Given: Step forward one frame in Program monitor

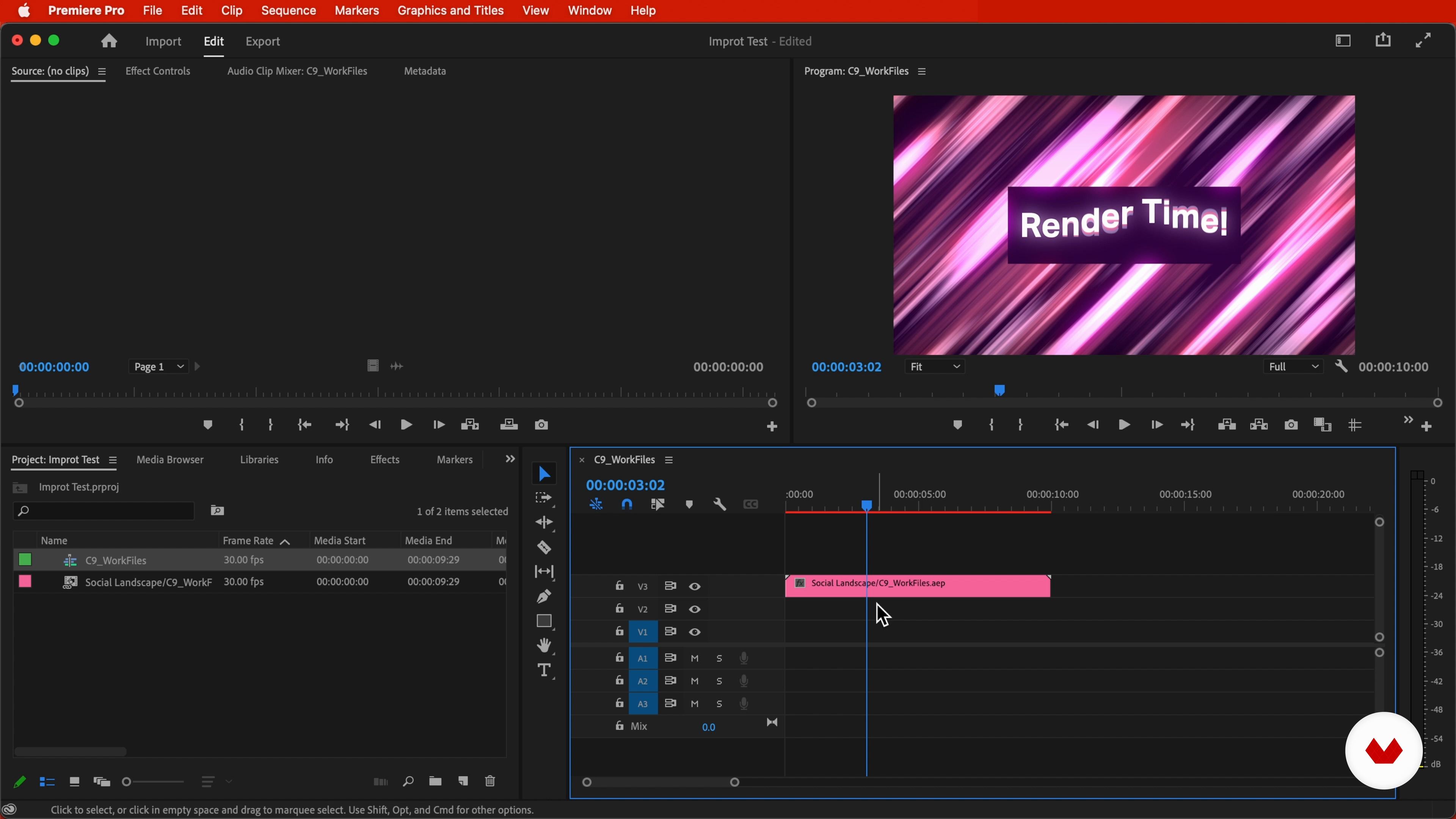Looking at the screenshot, I should coord(1156,425).
